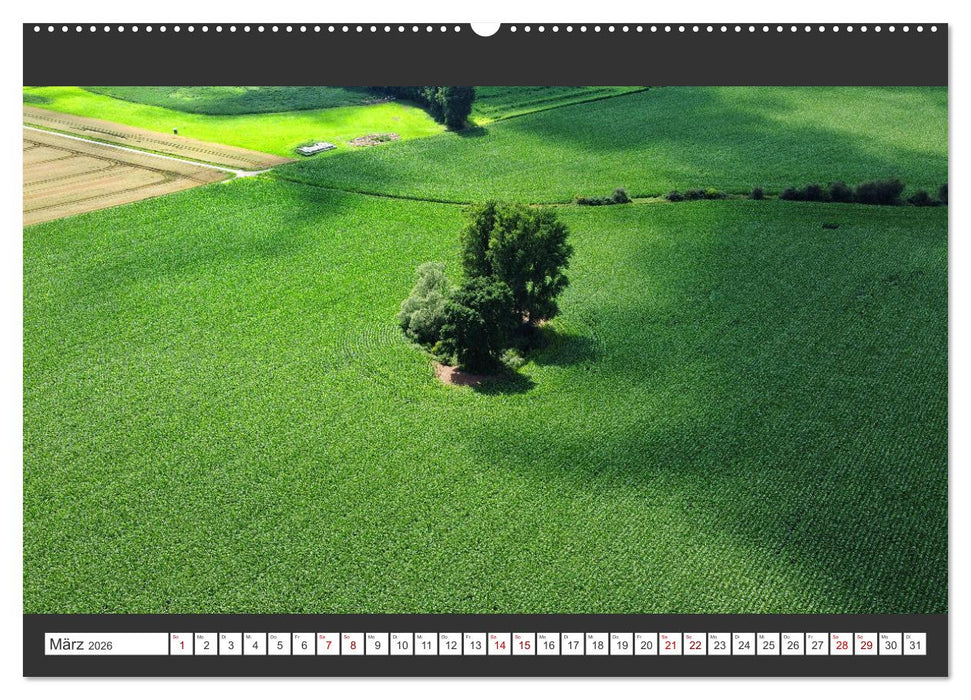The height and width of the screenshot is (700, 971).
Task: Click date cell 12
Action: pyautogui.click(x=450, y=645)
